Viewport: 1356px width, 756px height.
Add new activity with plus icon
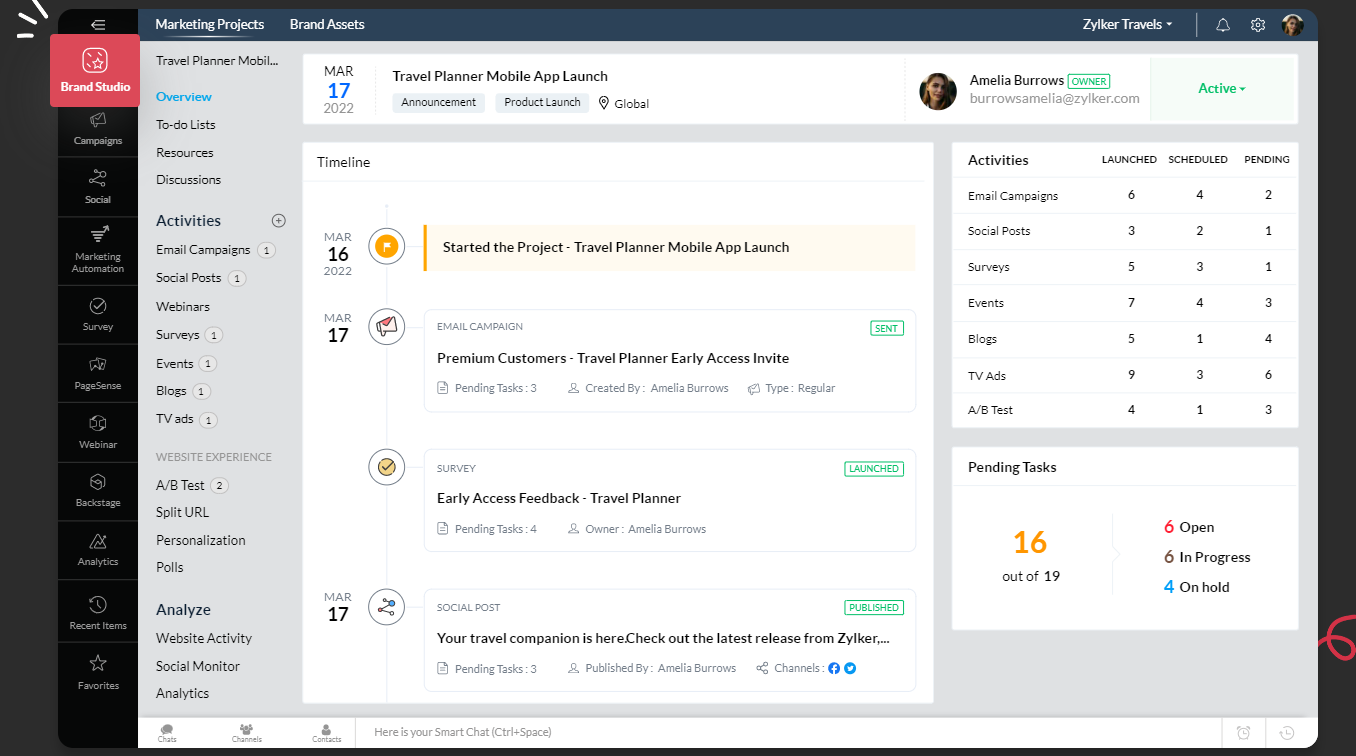[279, 221]
